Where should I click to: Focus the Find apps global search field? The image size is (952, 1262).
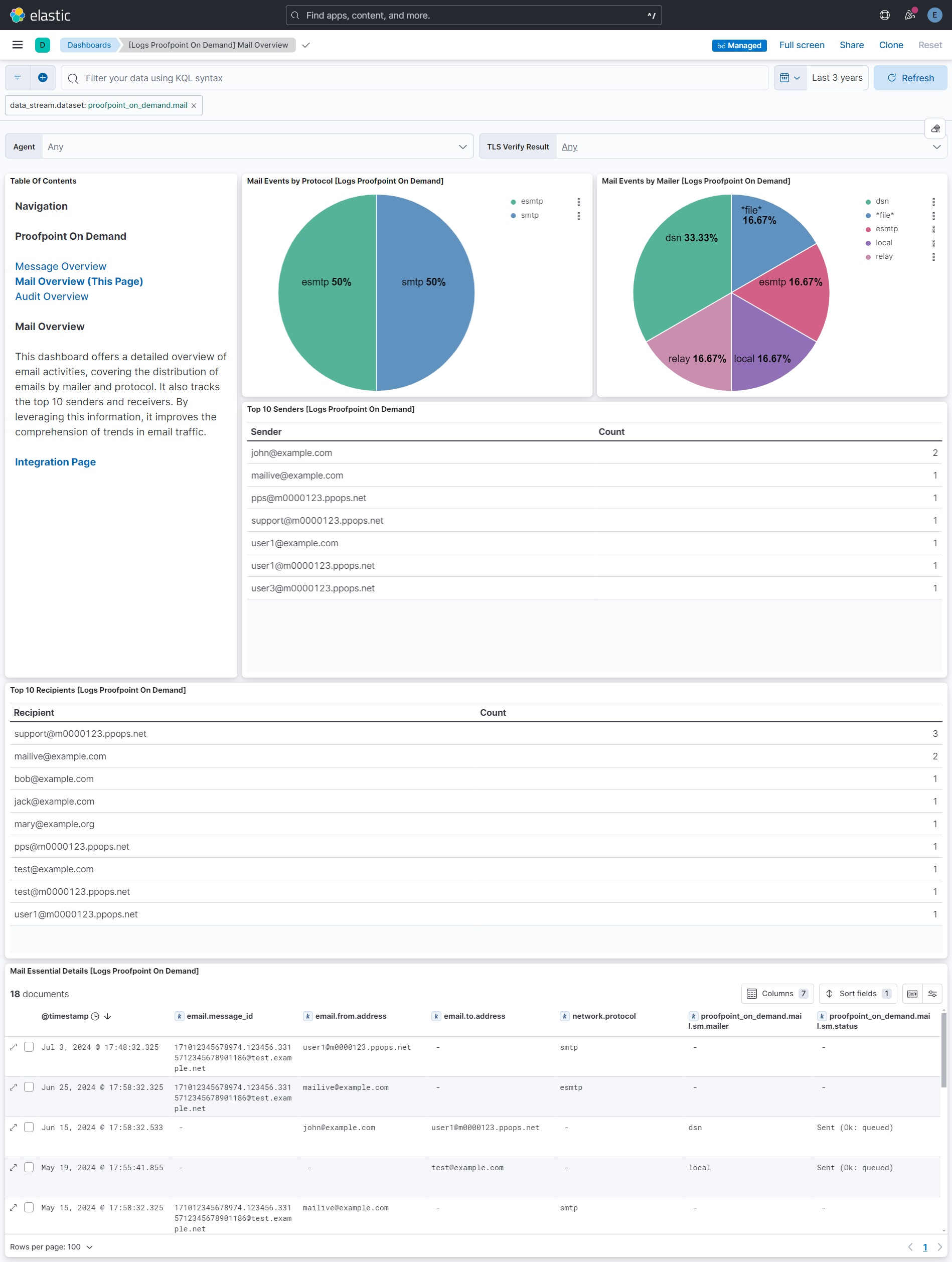tap(473, 16)
